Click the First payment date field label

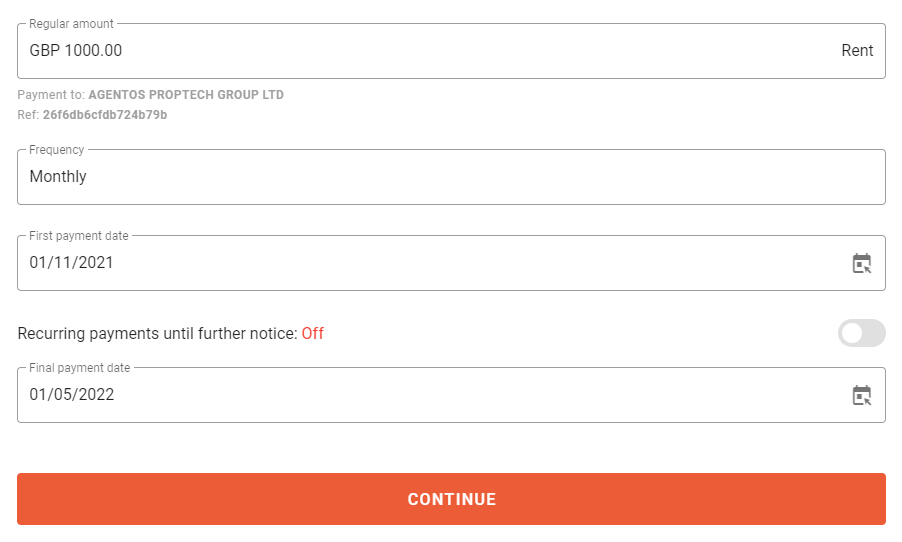pyautogui.click(x=79, y=236)
